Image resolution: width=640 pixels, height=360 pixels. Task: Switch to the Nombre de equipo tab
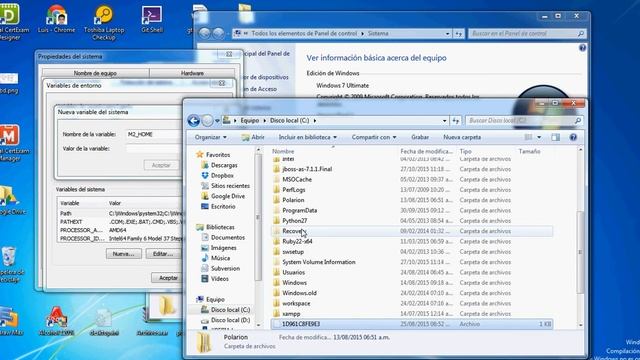click(95, 73)
